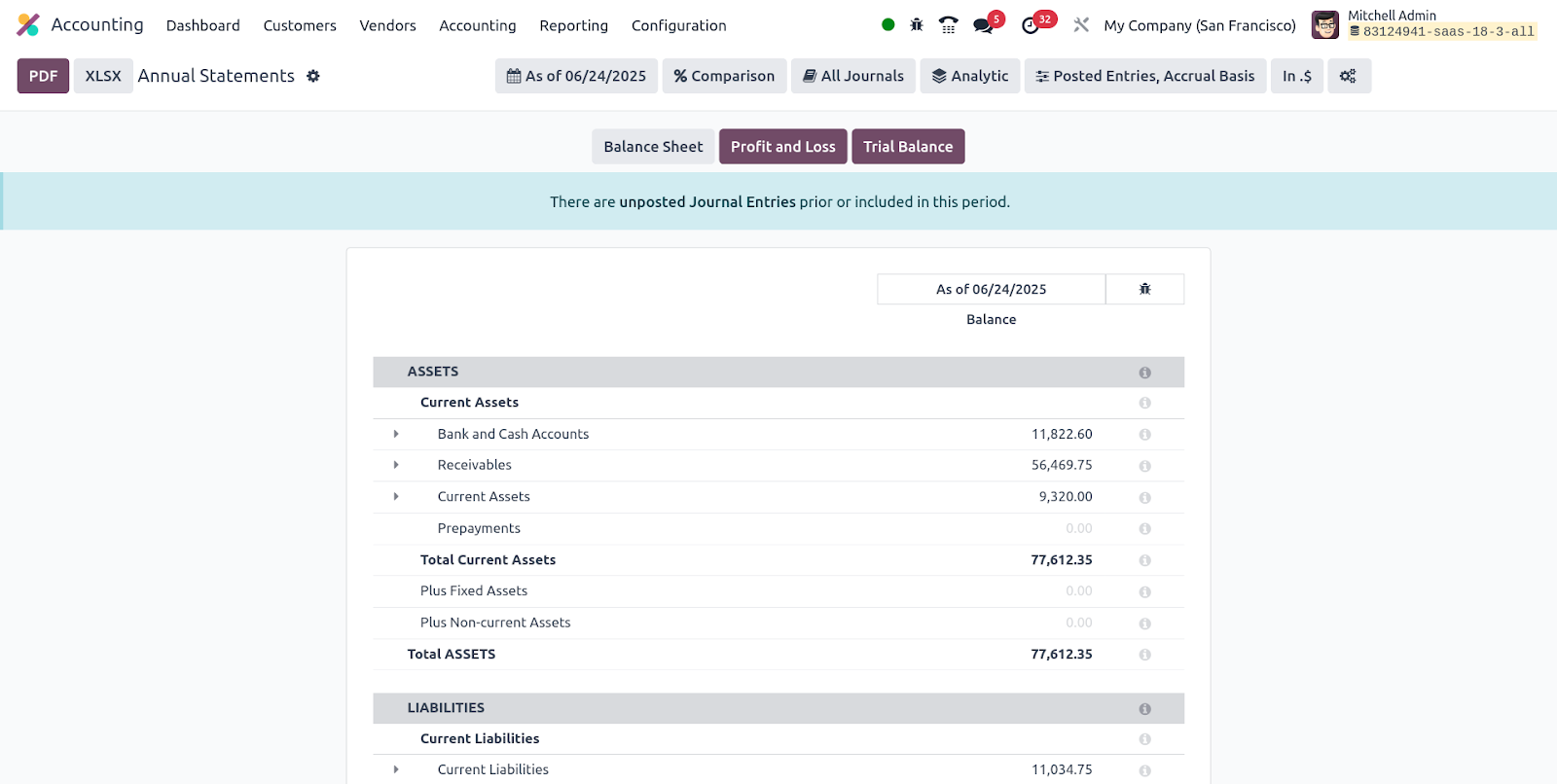Viewport: 1557px width, 784px height.
Task: Switch to the Trial Balance section
Action: coord(908,147)
